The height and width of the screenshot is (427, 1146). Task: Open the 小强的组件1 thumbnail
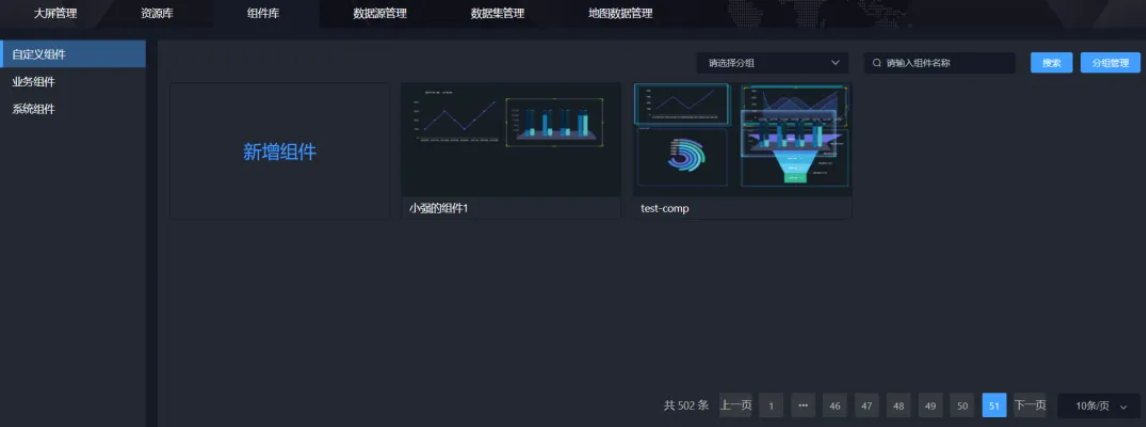pos(511,139)
